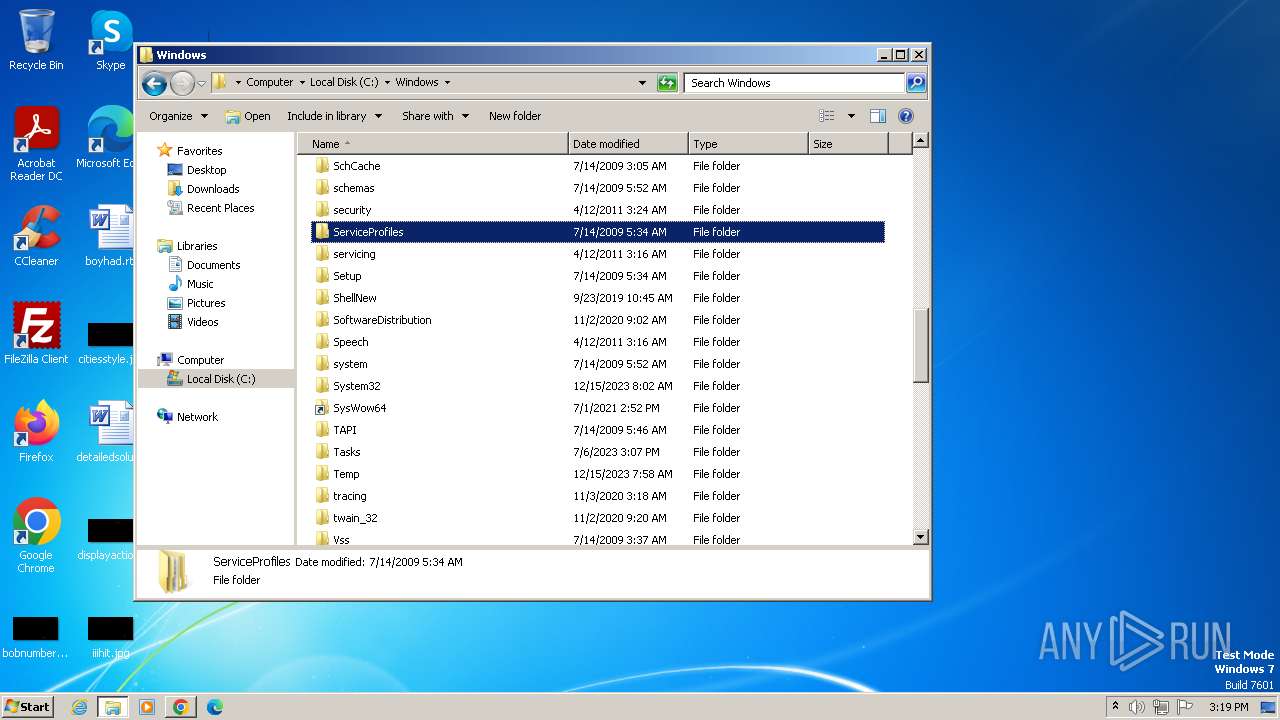Viewport: 1280px width, 720px height.
Task: Click the change view icon
Action: (x=827, y=116)
